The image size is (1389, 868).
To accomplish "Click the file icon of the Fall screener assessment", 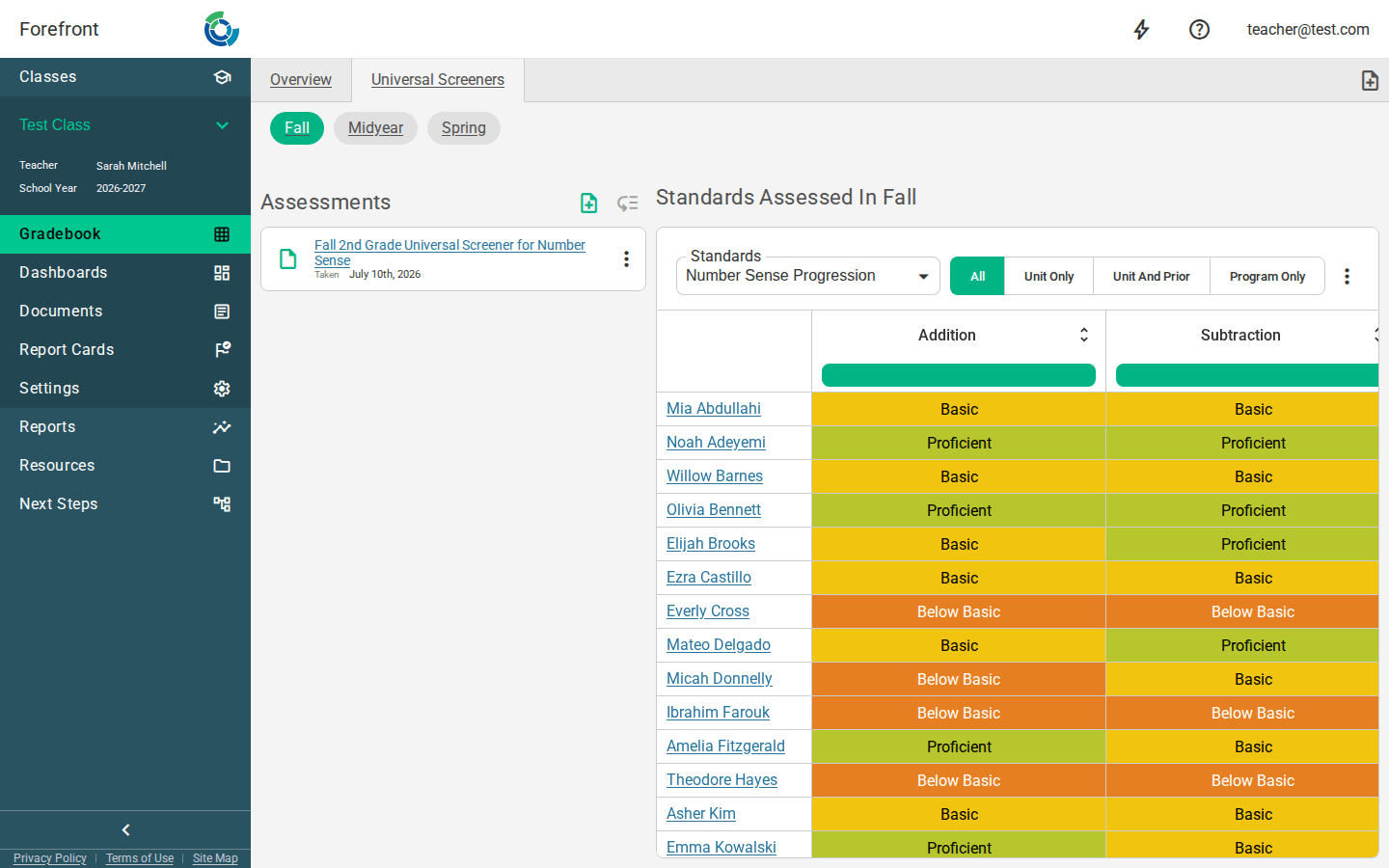I will pos(287,258).
